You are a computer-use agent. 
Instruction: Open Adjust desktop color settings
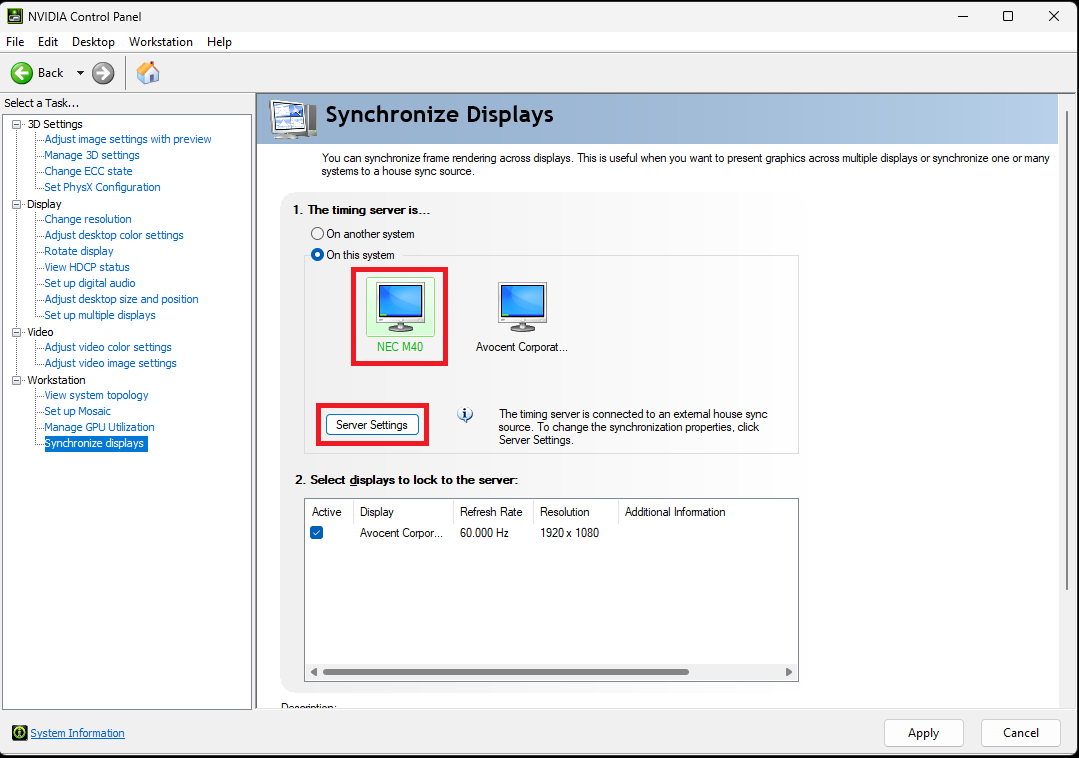(114, 235)
